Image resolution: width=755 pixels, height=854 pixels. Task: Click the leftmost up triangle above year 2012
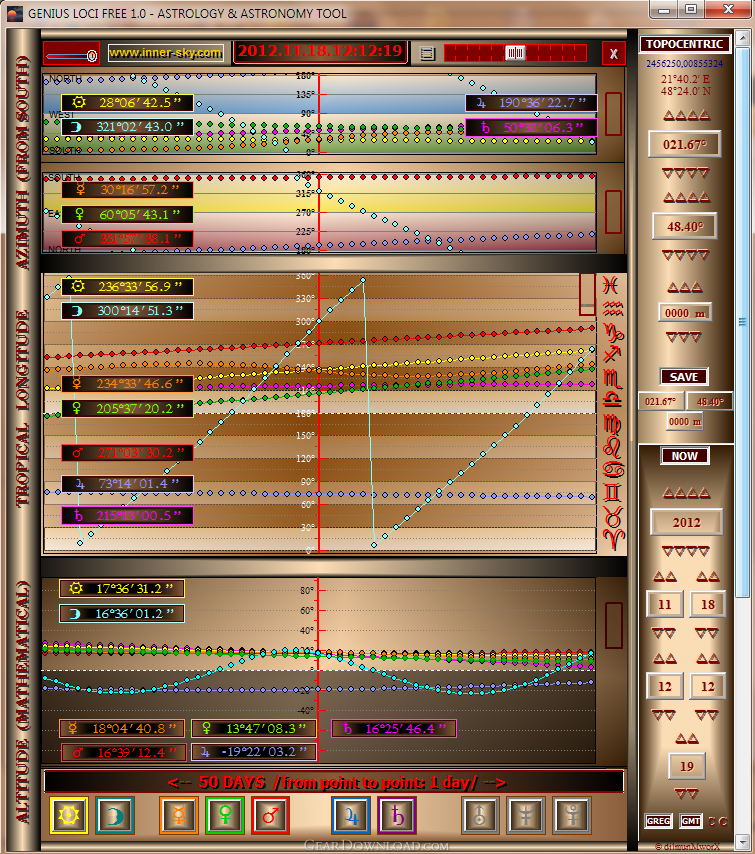pos(668,494)
